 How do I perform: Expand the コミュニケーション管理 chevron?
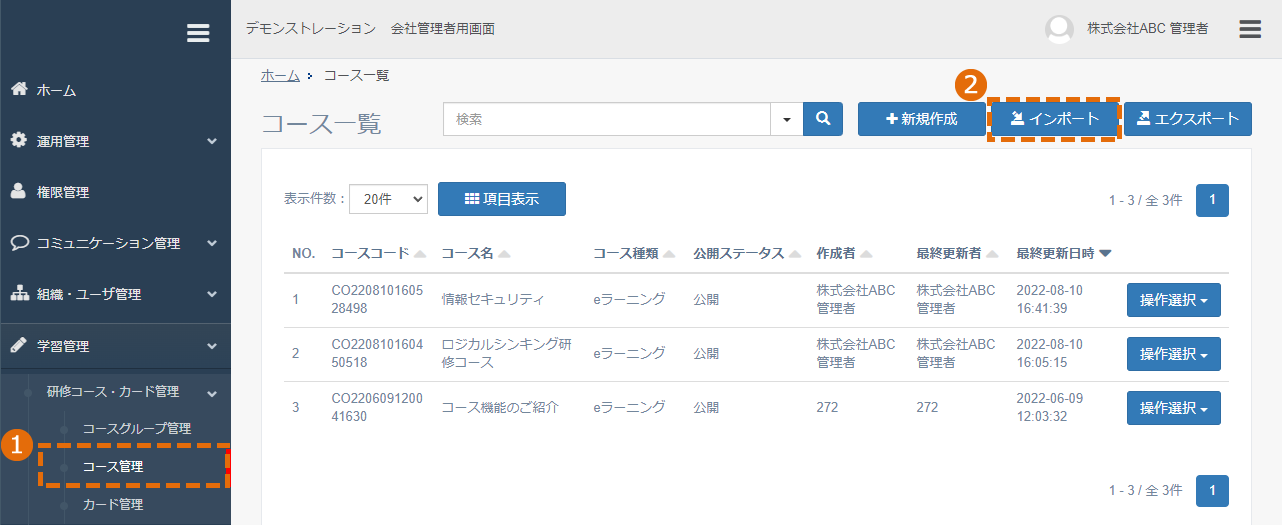point(212,244)
